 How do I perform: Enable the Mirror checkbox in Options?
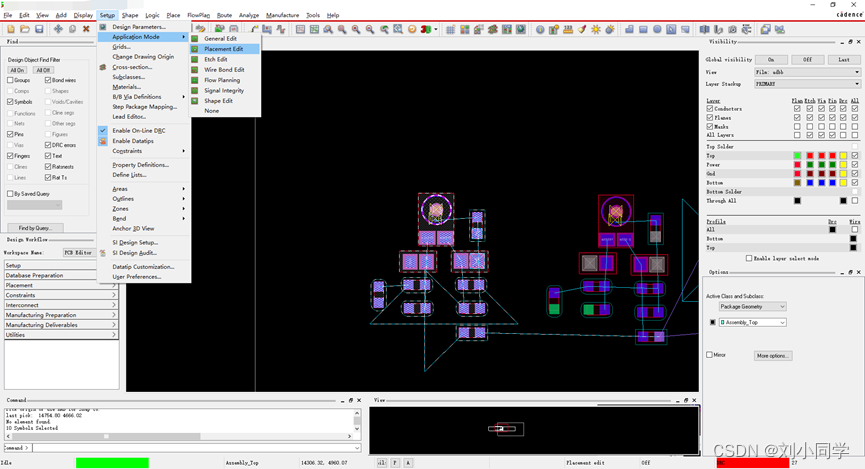710,355
